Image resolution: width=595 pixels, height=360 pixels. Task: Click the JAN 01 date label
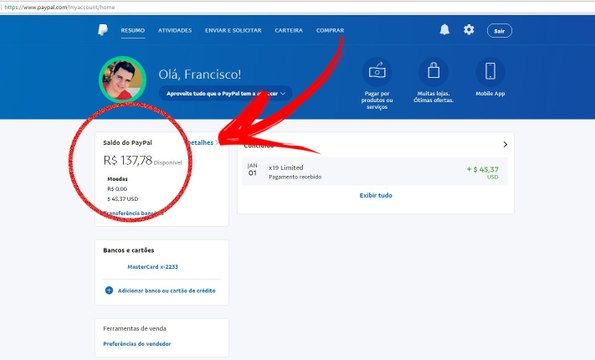pos(252,170)
